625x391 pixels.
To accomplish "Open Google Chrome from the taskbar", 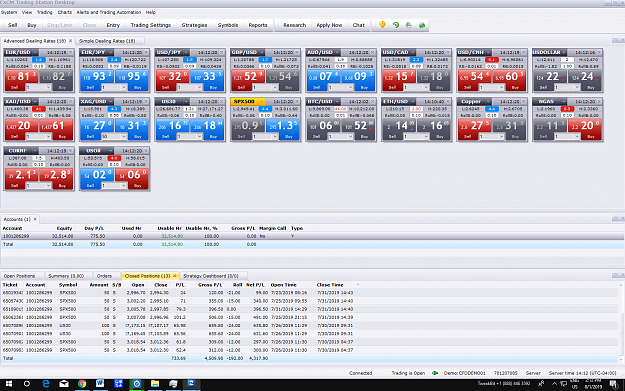I will (82, 384).
